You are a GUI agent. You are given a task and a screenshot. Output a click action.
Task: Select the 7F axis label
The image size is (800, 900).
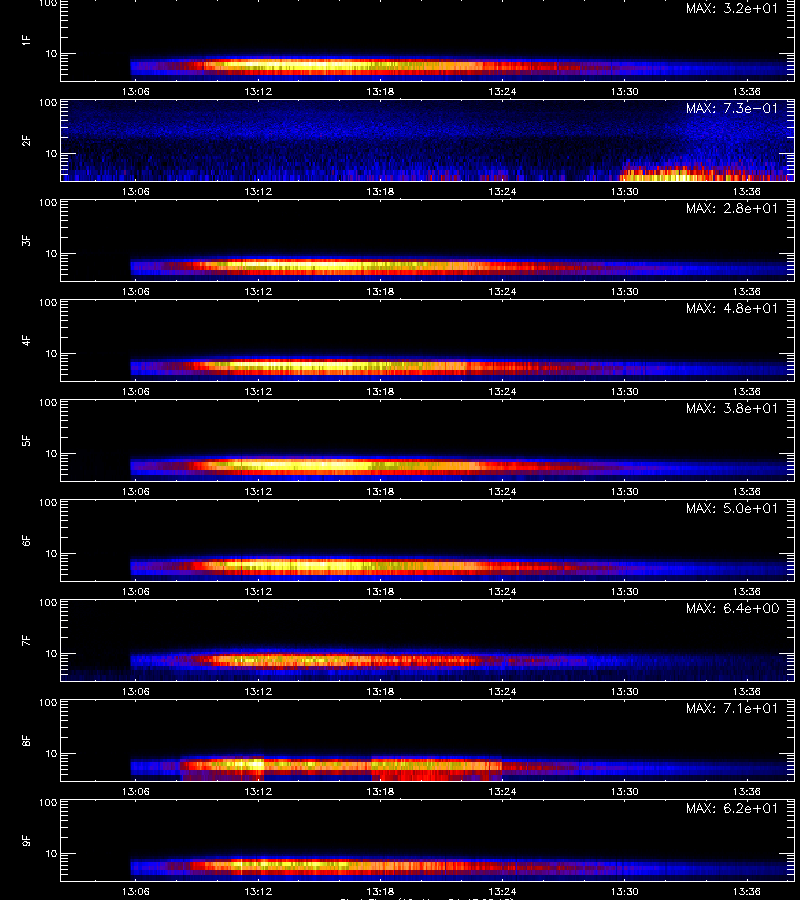coord(26,641)
